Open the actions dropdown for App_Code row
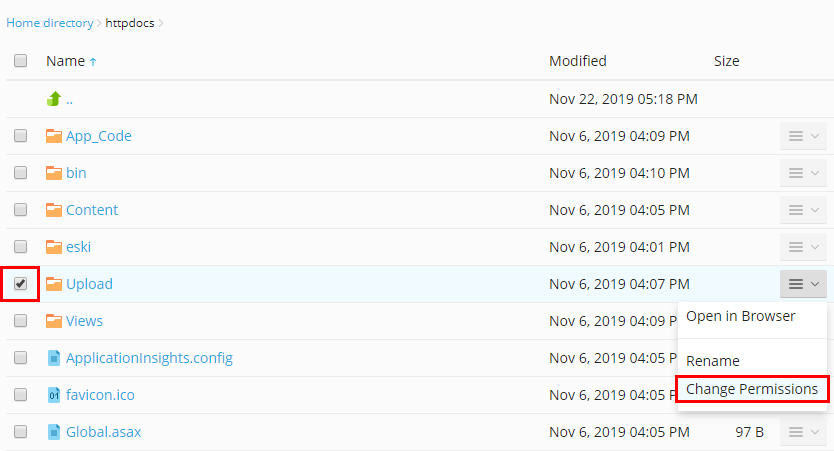The height and width of the screenshot is (451, 834). (803, 136)
